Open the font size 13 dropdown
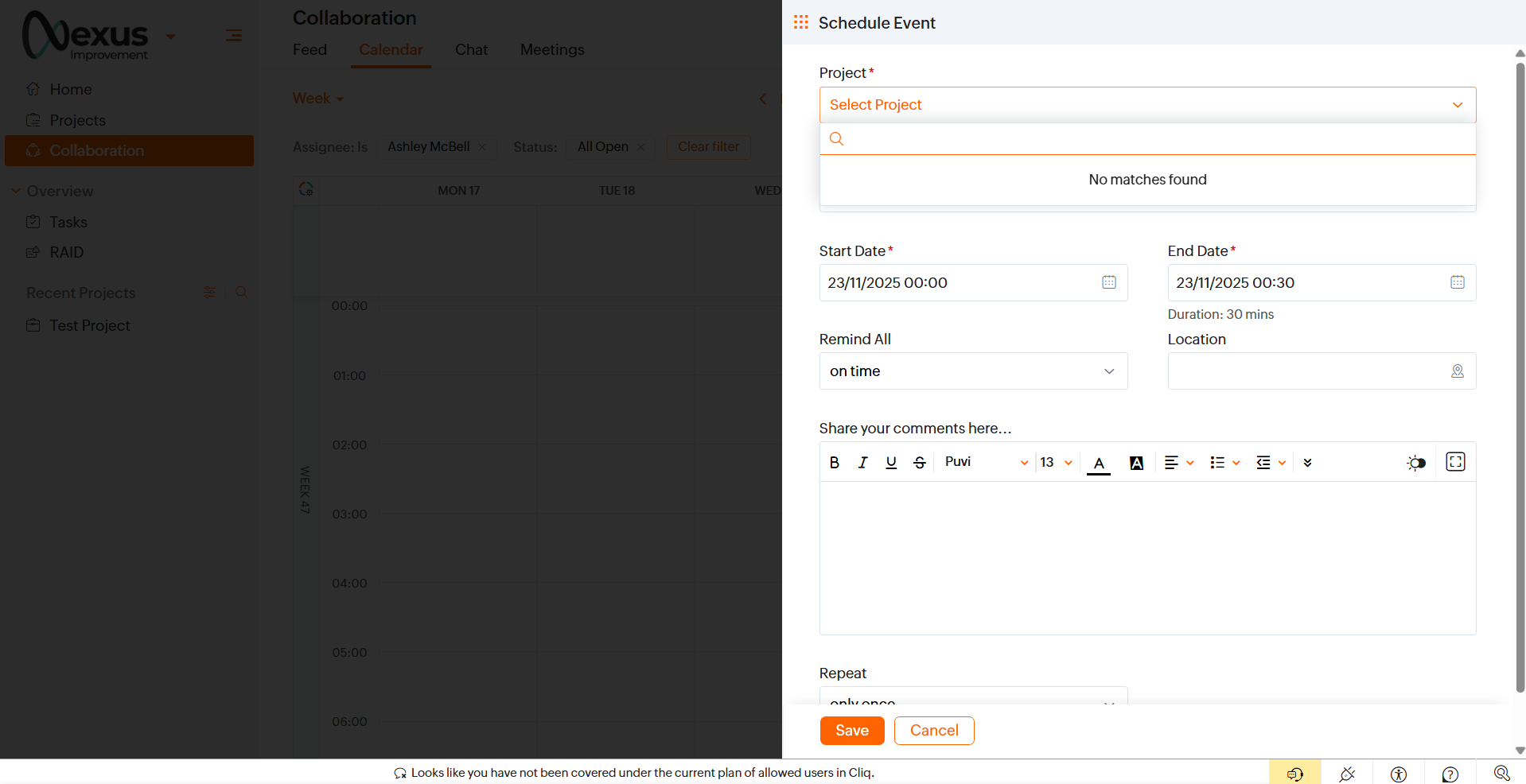Viewport: 1526px width, 784px height. [x=1057, y=463]
